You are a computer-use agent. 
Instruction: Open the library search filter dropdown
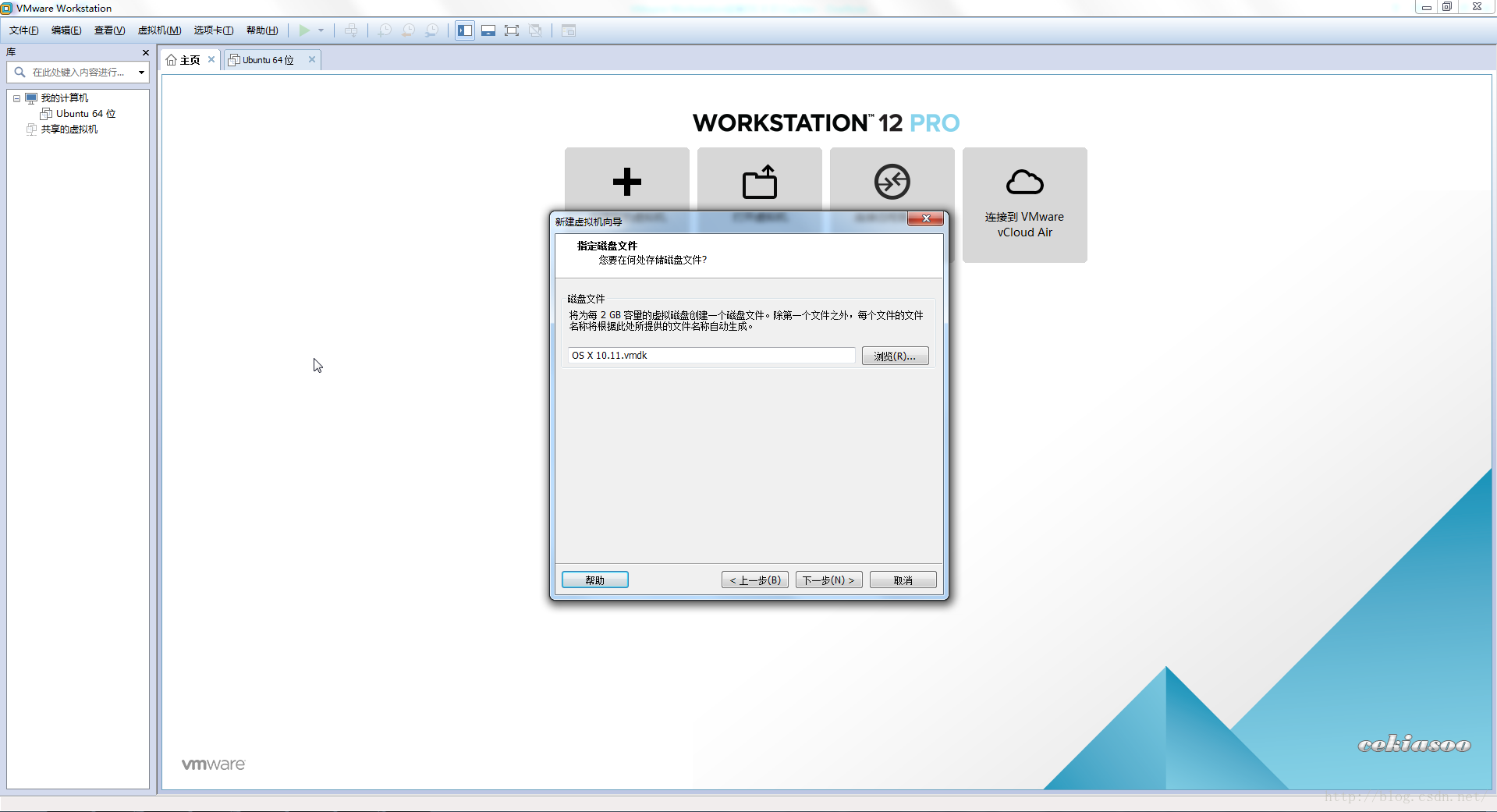pos(141,72)
